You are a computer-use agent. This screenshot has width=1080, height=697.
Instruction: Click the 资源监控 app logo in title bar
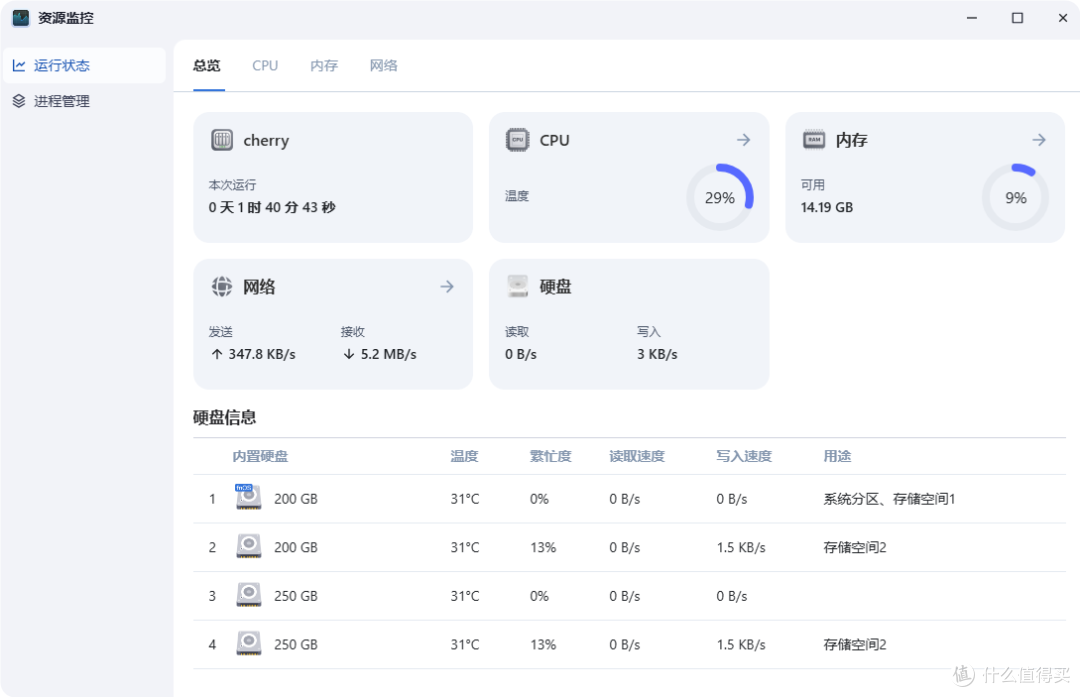click(19, 17)
